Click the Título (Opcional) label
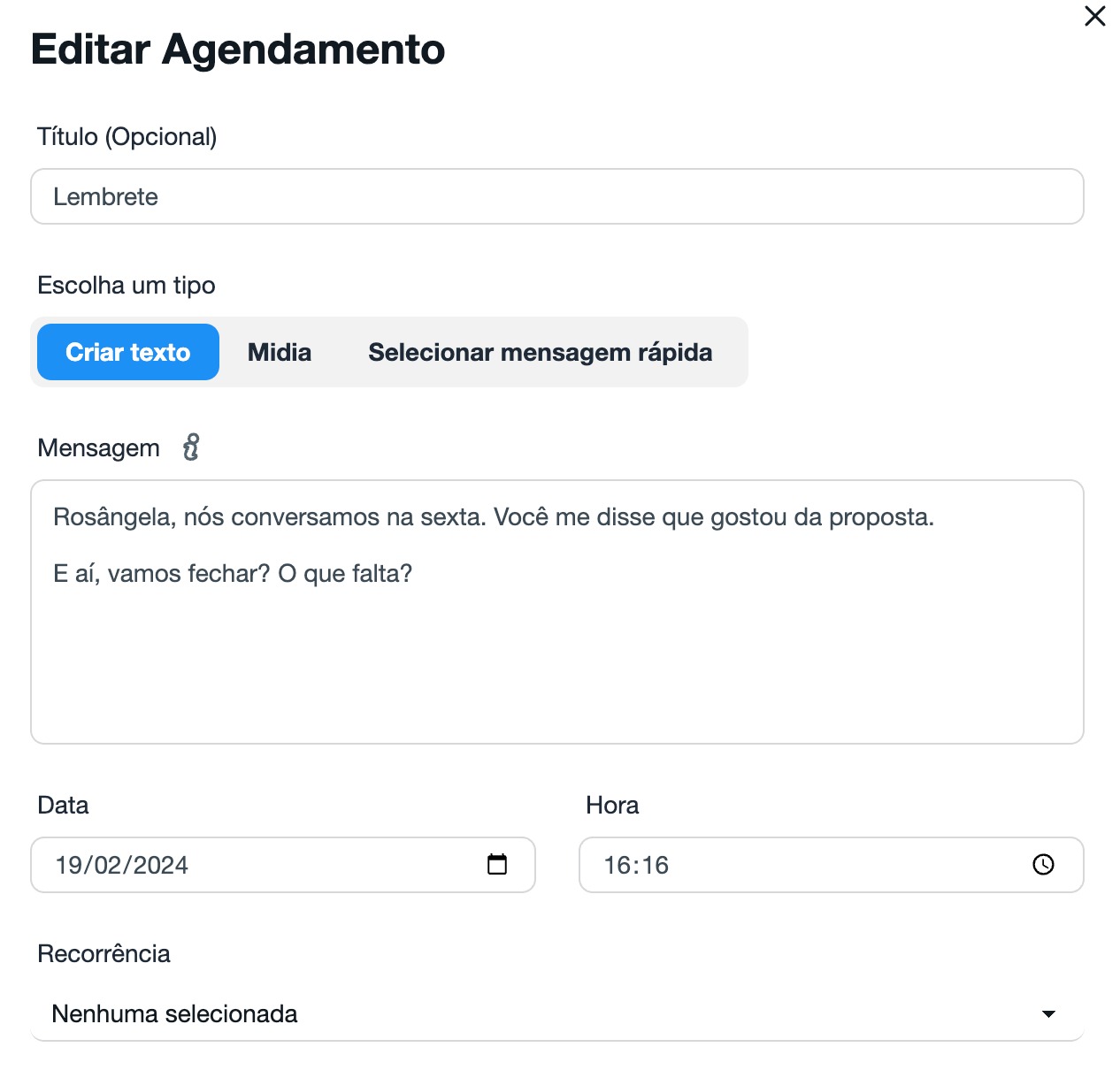1120x1070 pixels. (127, 137)
